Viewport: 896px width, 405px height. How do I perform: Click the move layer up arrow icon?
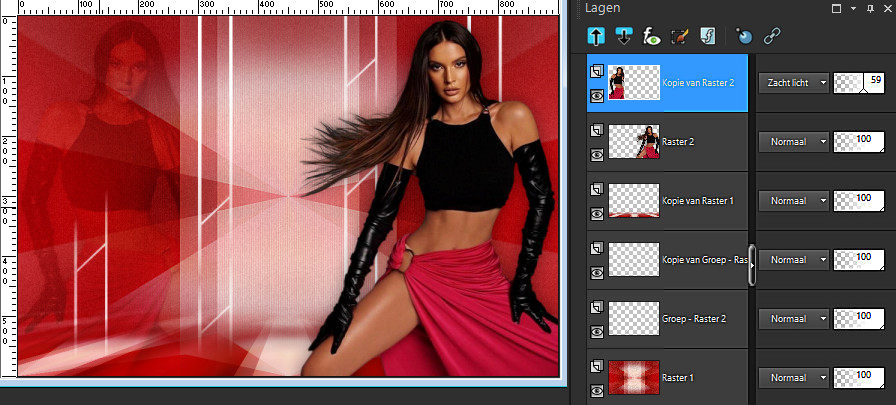tap(597, 36)
